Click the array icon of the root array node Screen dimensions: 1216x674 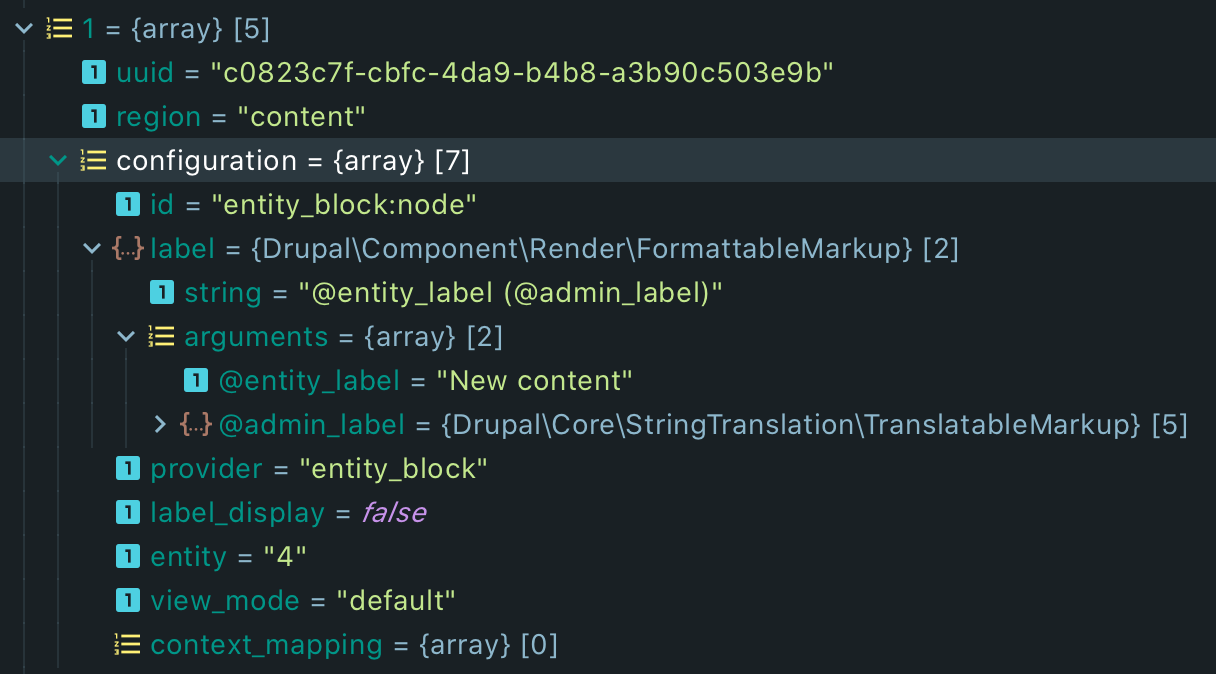[x=59, y=28]
